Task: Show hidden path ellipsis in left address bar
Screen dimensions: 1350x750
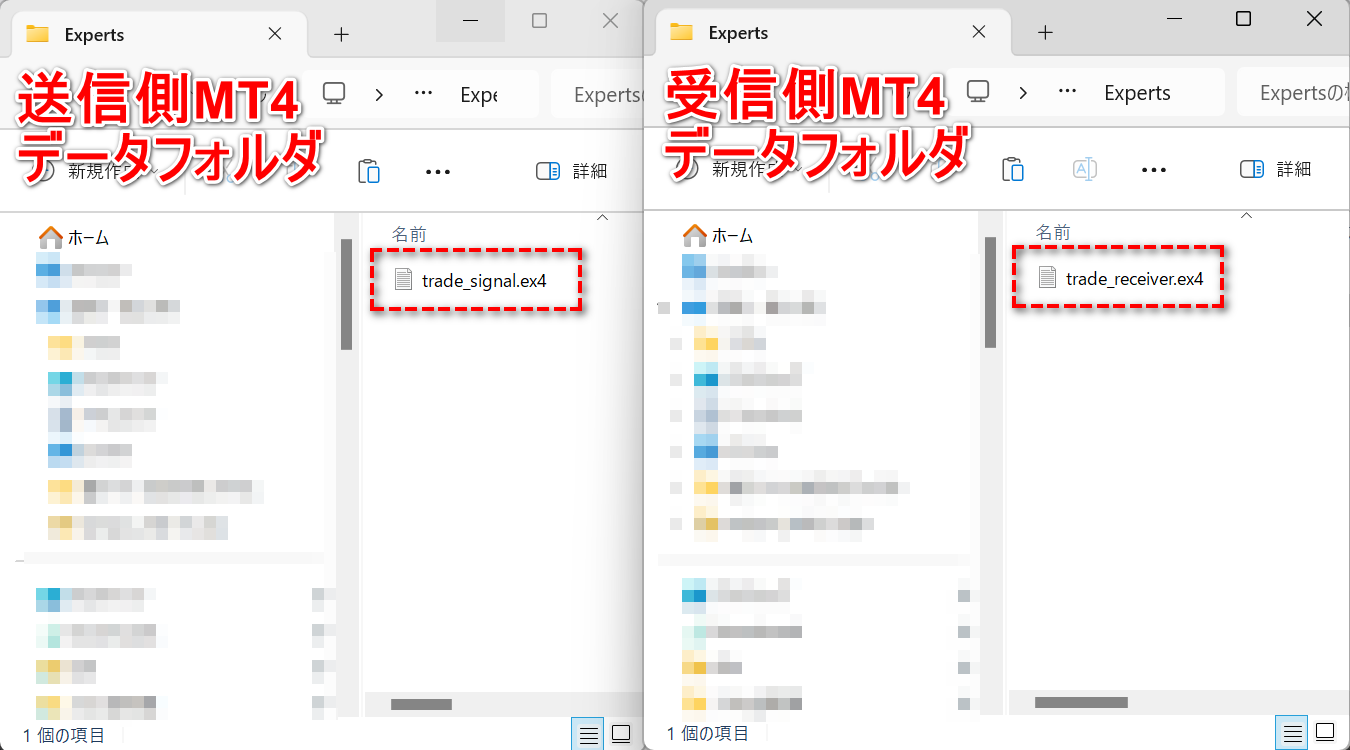Action: [x=423, y=94]
